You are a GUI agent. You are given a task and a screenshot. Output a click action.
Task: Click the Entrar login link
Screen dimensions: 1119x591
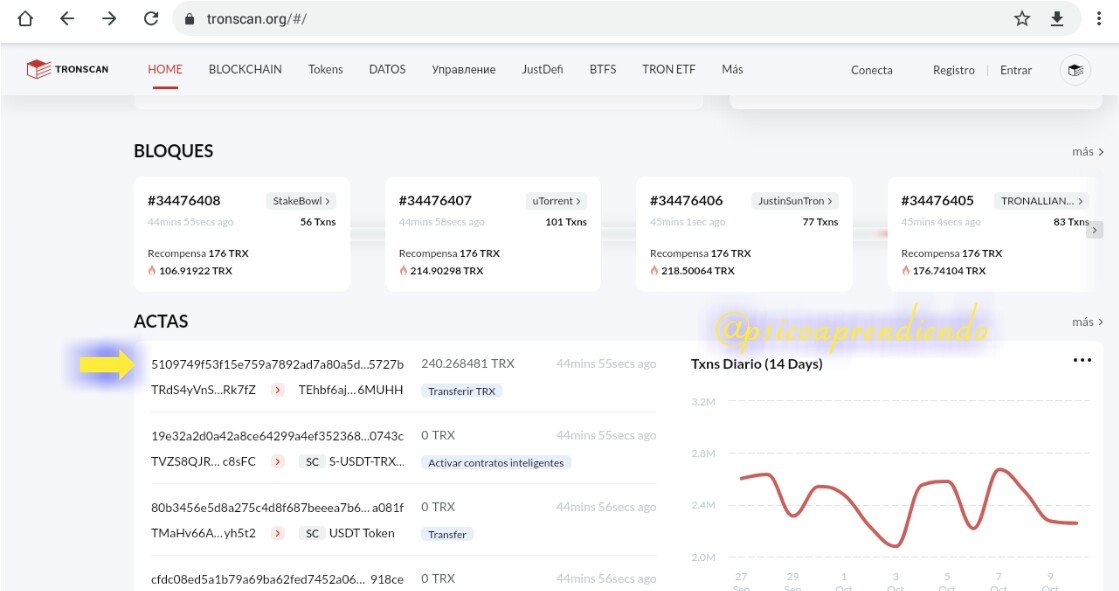pos(1016,70)
